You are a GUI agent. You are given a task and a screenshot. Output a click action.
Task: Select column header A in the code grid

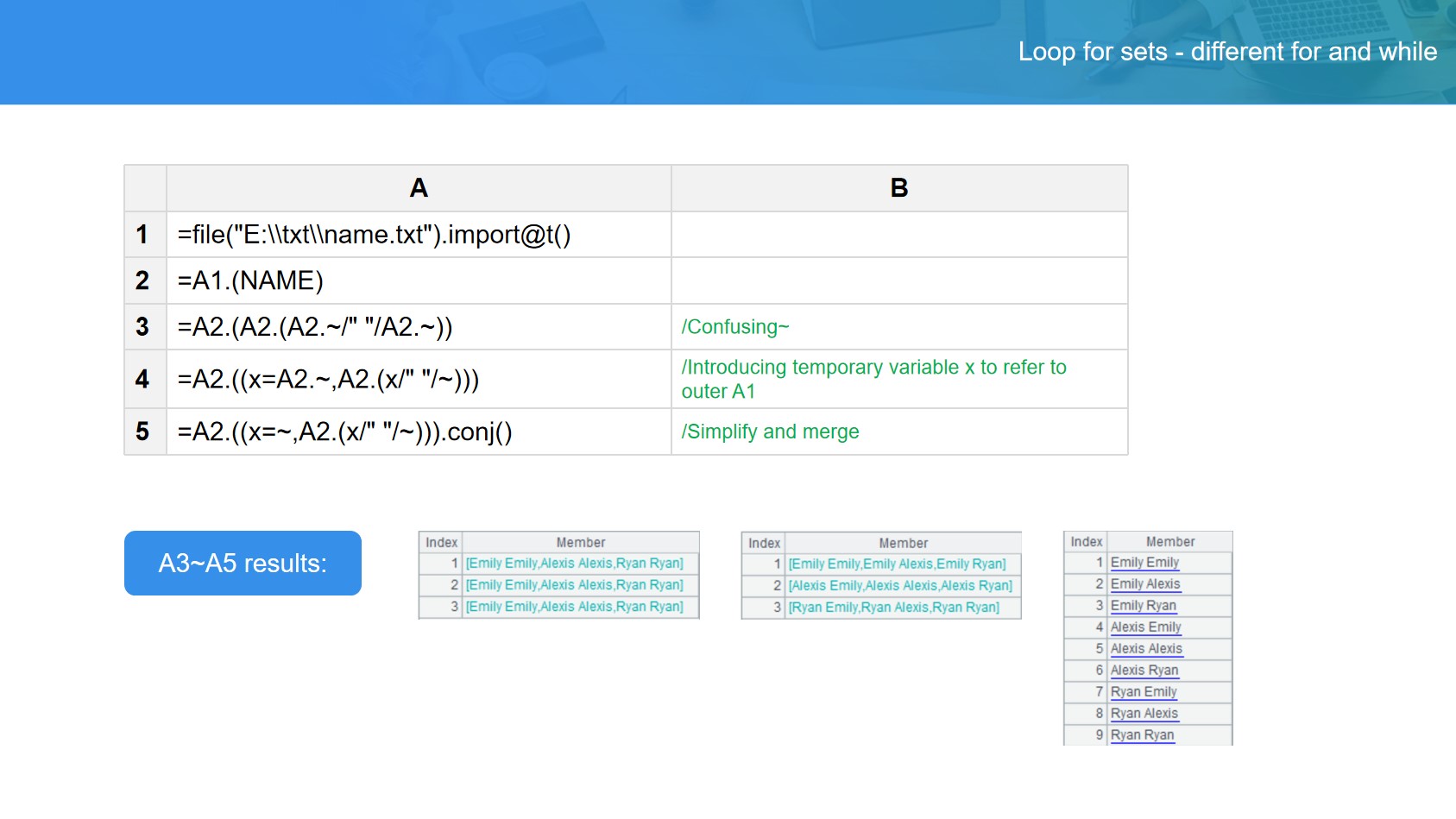pos(419,188)
